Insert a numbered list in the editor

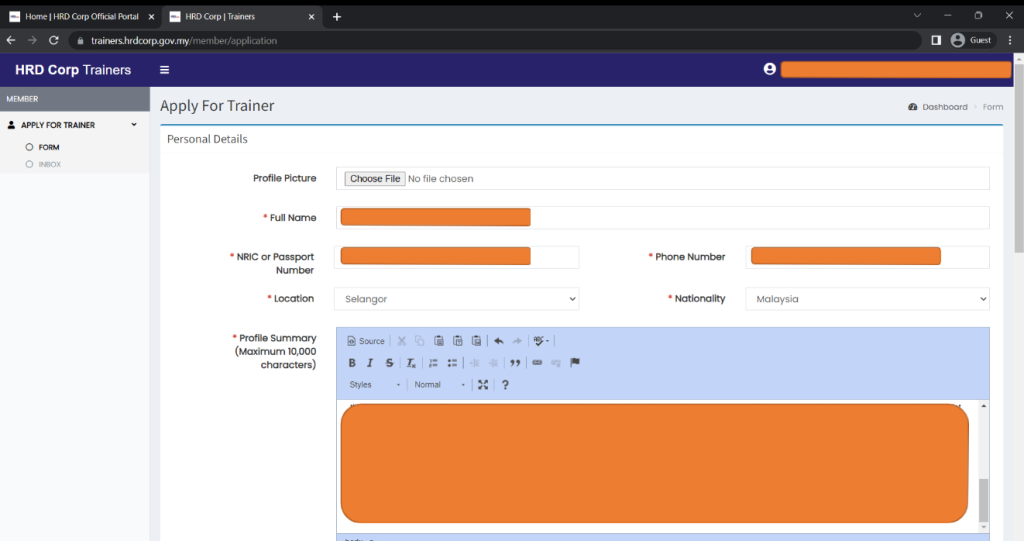(433, 363)
